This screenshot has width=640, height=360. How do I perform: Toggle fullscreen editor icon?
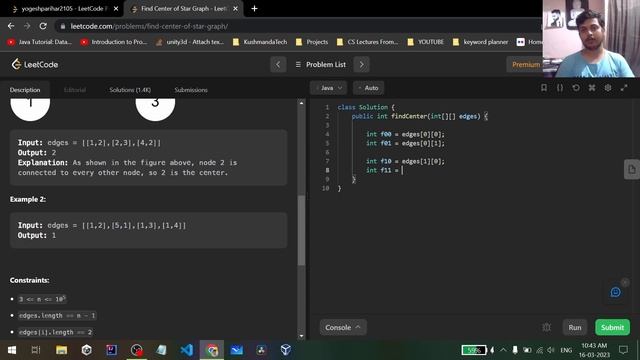point(624,88)
